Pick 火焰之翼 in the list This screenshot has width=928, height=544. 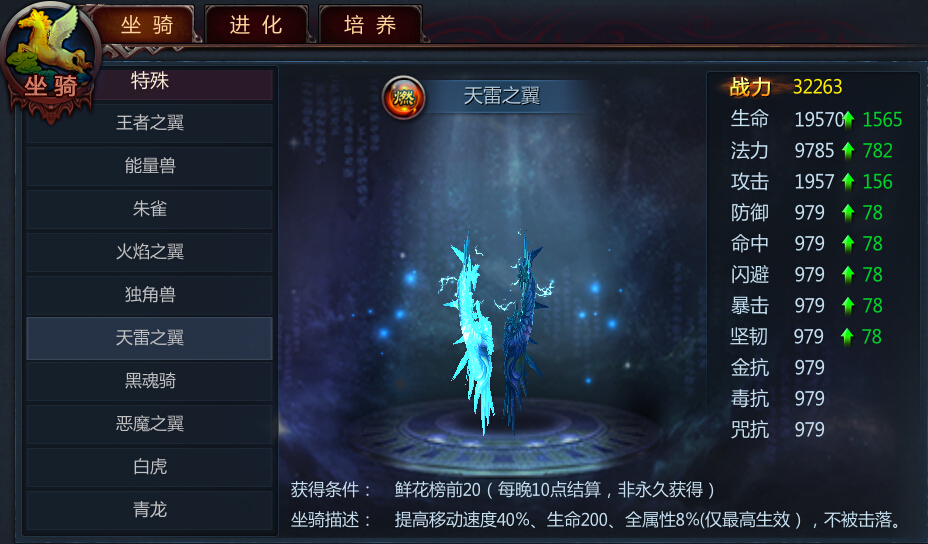coord(149,252)
